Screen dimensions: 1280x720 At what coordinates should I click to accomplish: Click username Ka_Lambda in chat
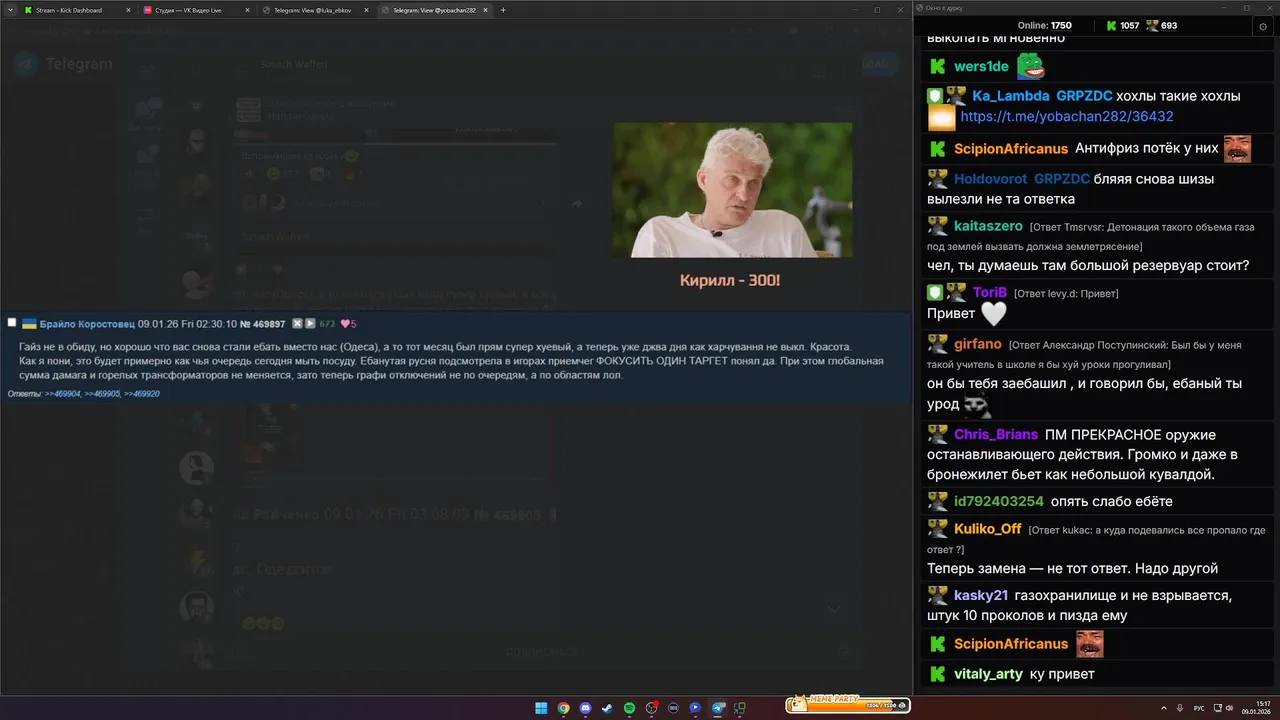tap(1011, 96)
